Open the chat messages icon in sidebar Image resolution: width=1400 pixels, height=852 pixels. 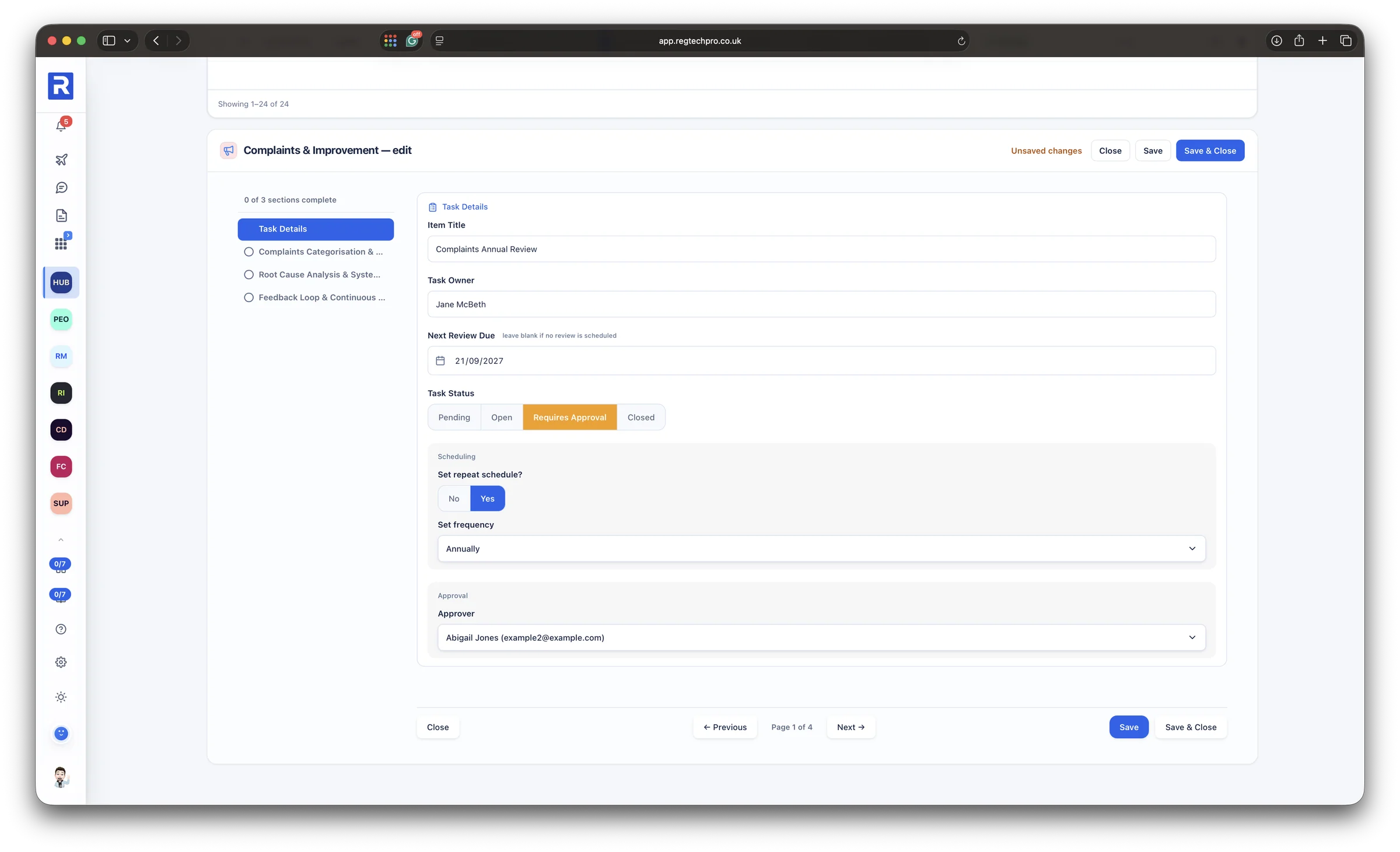tap(61, 188)
